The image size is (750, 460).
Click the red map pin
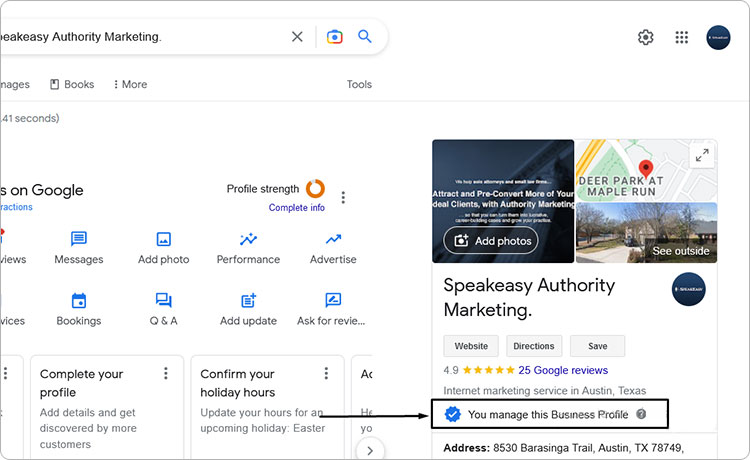click(646, 169)
